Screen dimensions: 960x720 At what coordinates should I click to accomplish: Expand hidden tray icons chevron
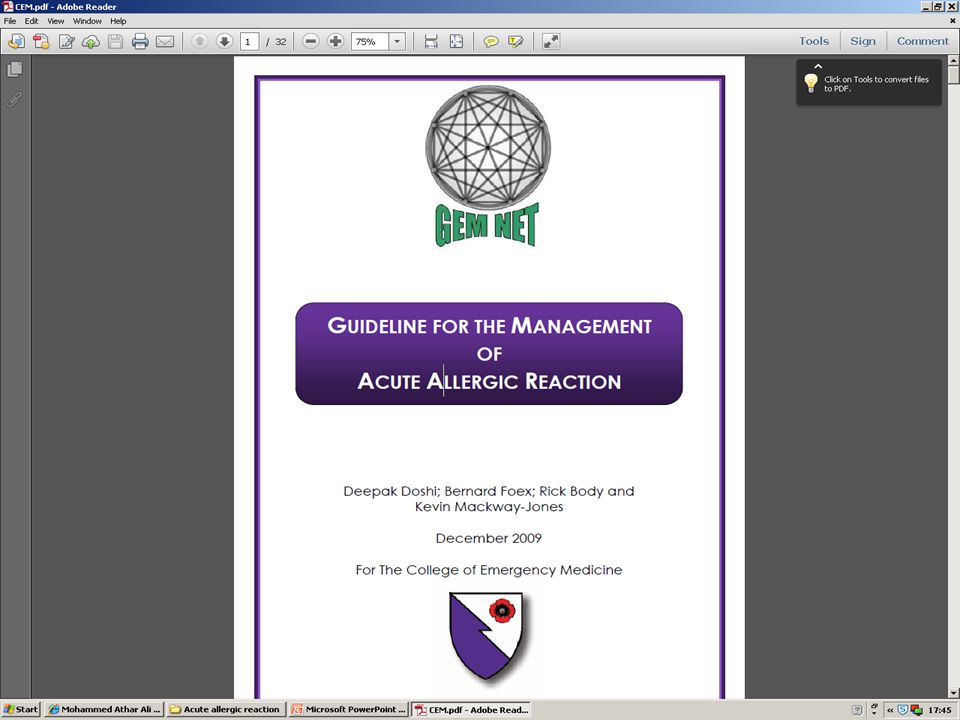pyautogui.click(x=890, y=710)
